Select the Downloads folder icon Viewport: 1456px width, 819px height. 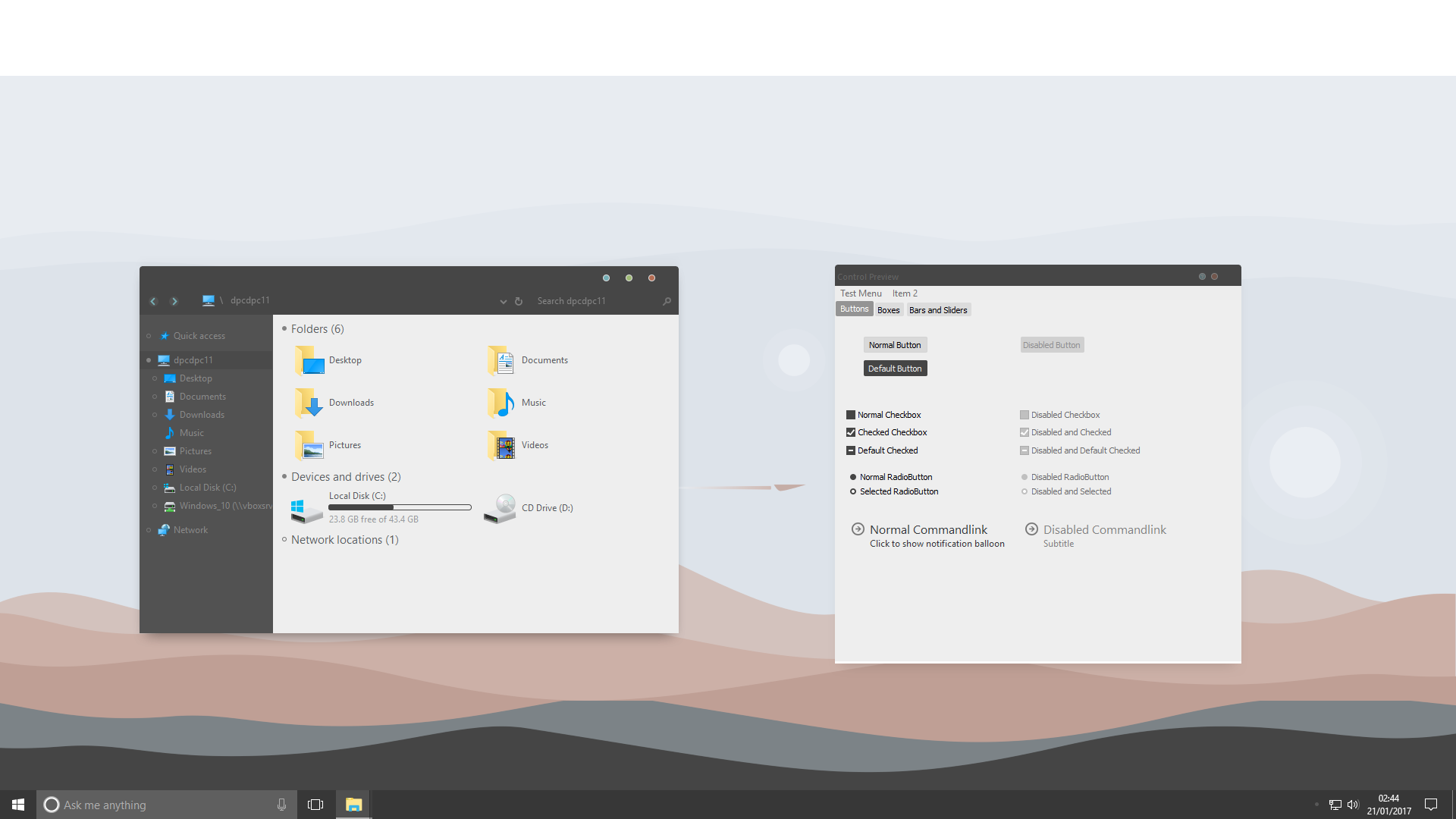pos(310,402)
